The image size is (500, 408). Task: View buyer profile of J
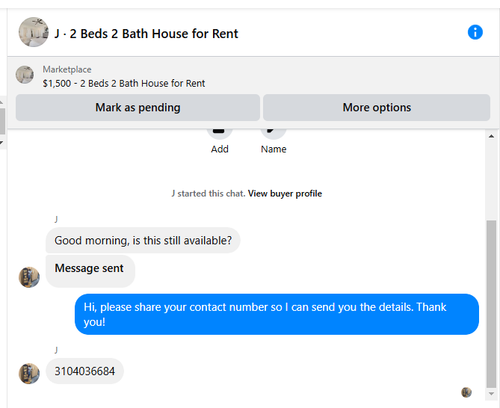tap(285, 194)
